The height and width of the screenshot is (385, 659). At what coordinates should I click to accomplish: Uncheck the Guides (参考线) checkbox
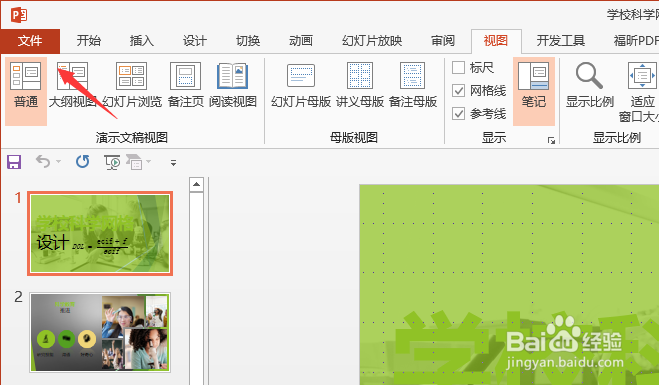[458, 113]
